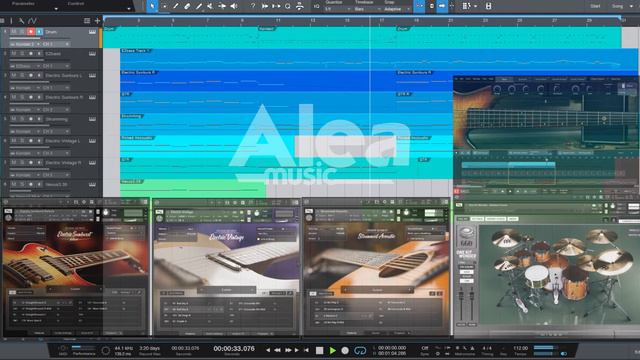This screenshot has height=360, width=640.
Task: Mute the EZbass track
Action: coord(14,53)
